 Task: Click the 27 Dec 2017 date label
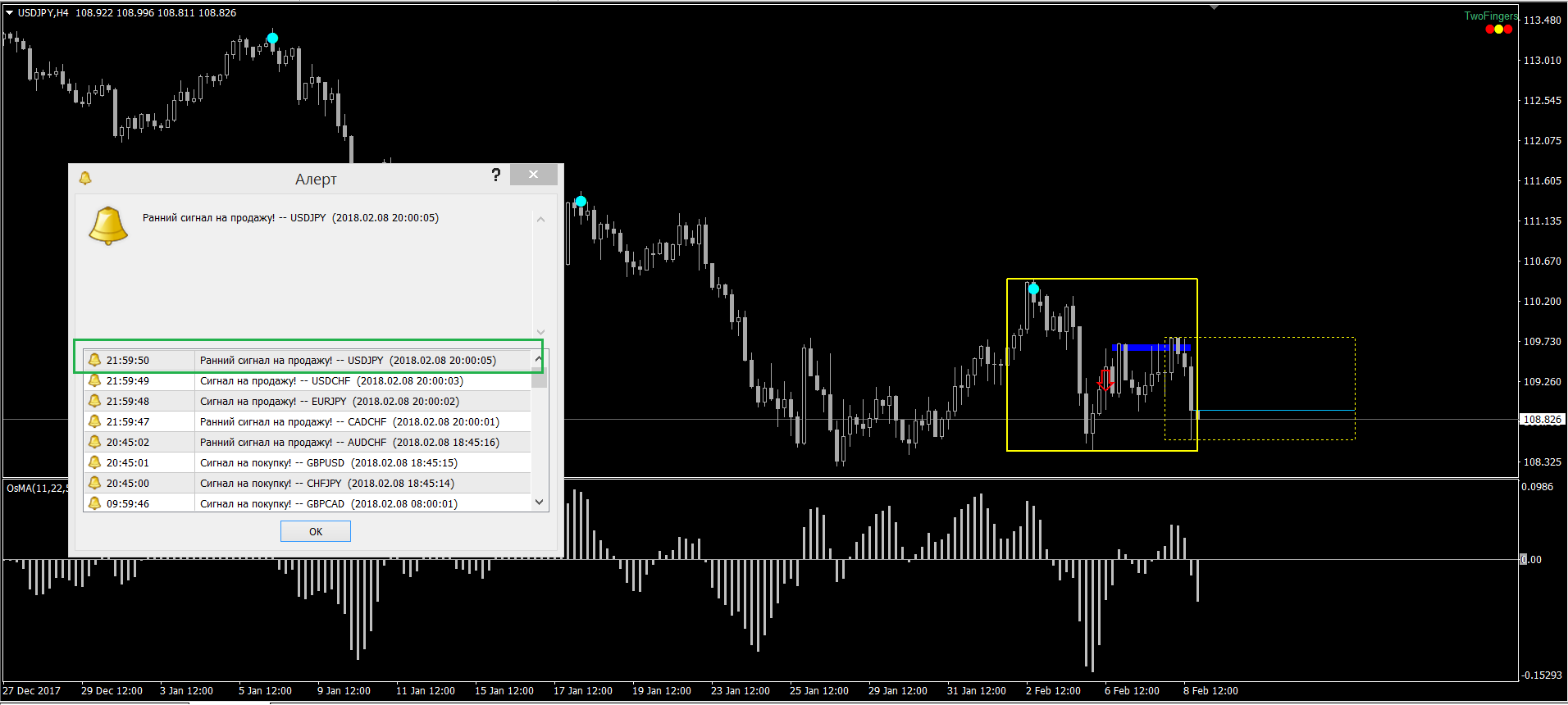pyautogui.click(x=32, y=691)
